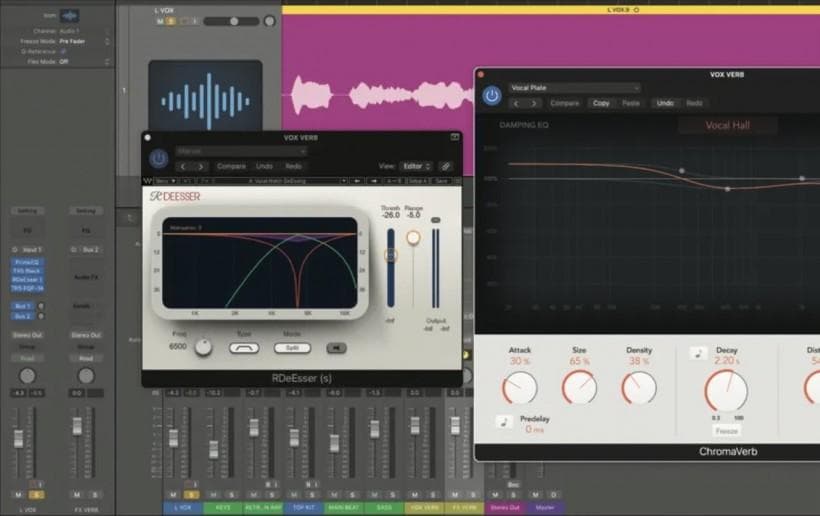Mute the L VOX track in track header

click(x=160, y=21)
